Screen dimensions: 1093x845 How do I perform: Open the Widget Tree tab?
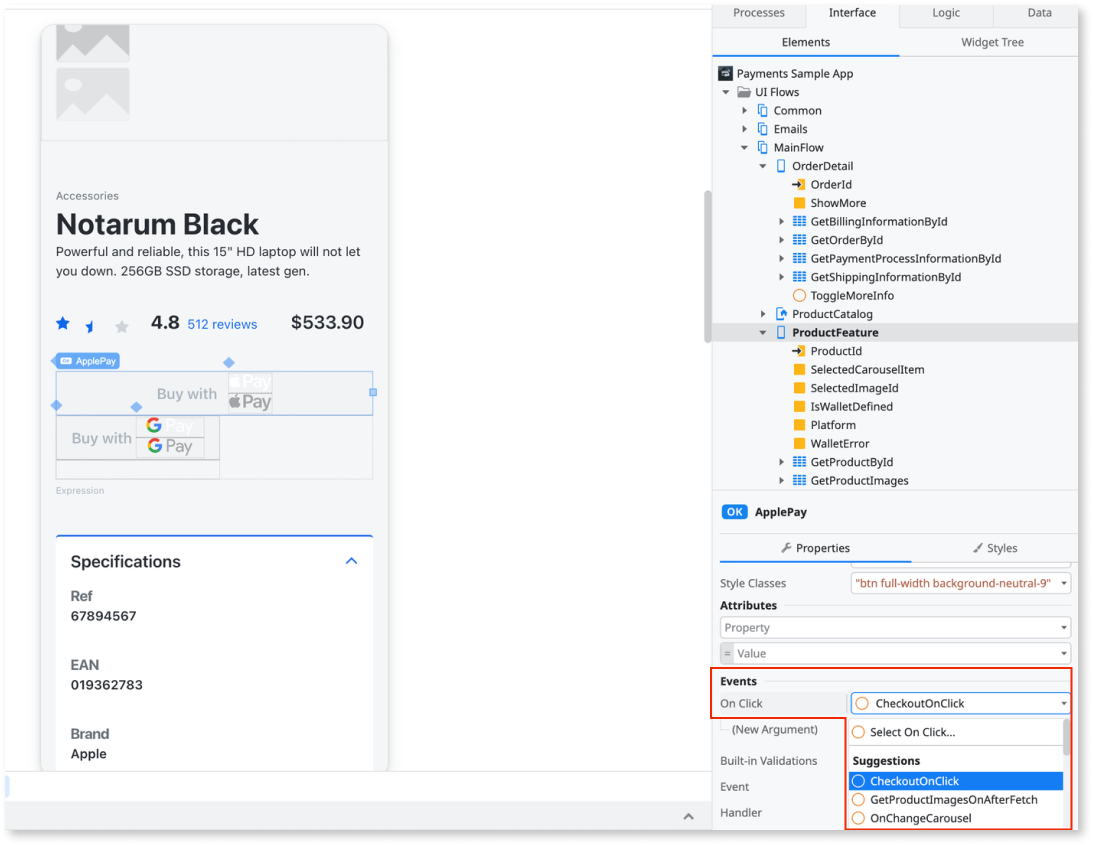[x=991, y=42]
